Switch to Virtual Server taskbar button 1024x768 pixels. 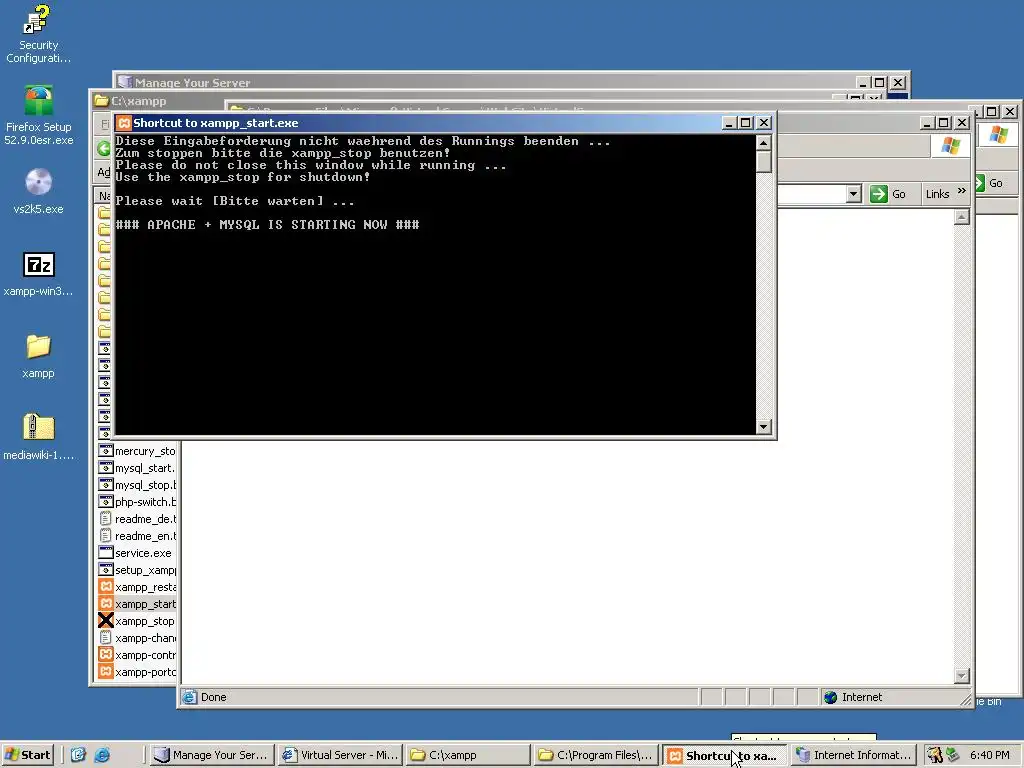tap(339, 755)
